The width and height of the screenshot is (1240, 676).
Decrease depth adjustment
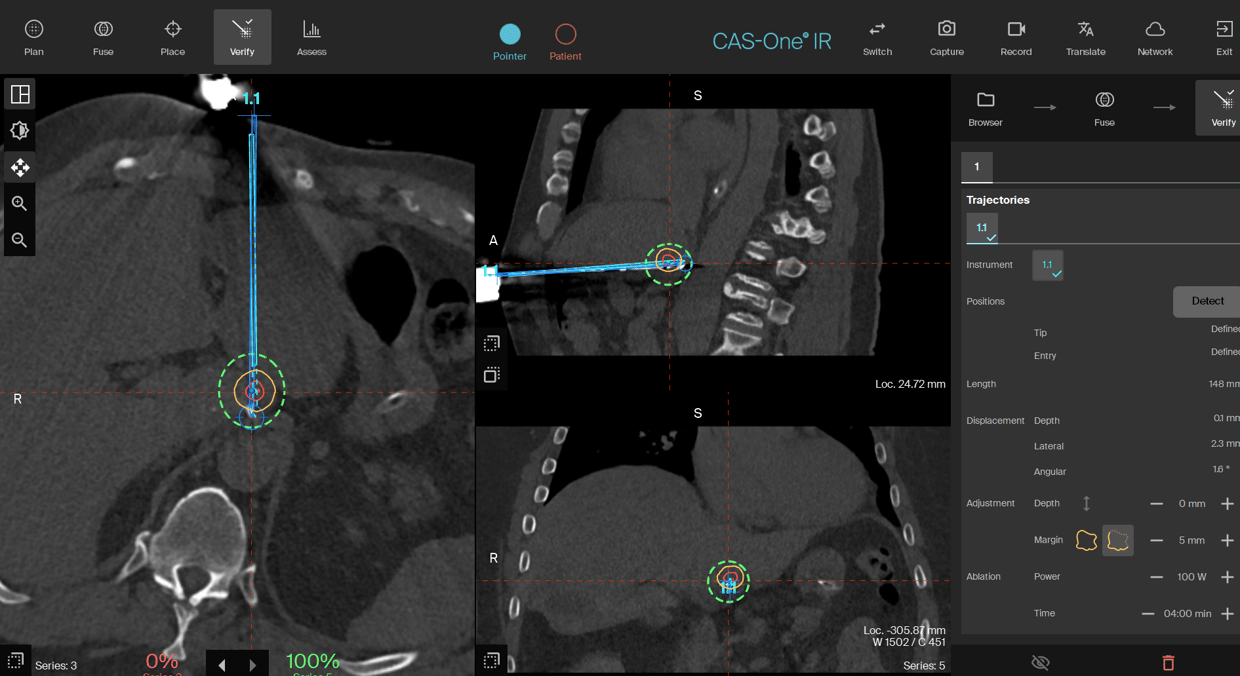[x=1156, y=504]
